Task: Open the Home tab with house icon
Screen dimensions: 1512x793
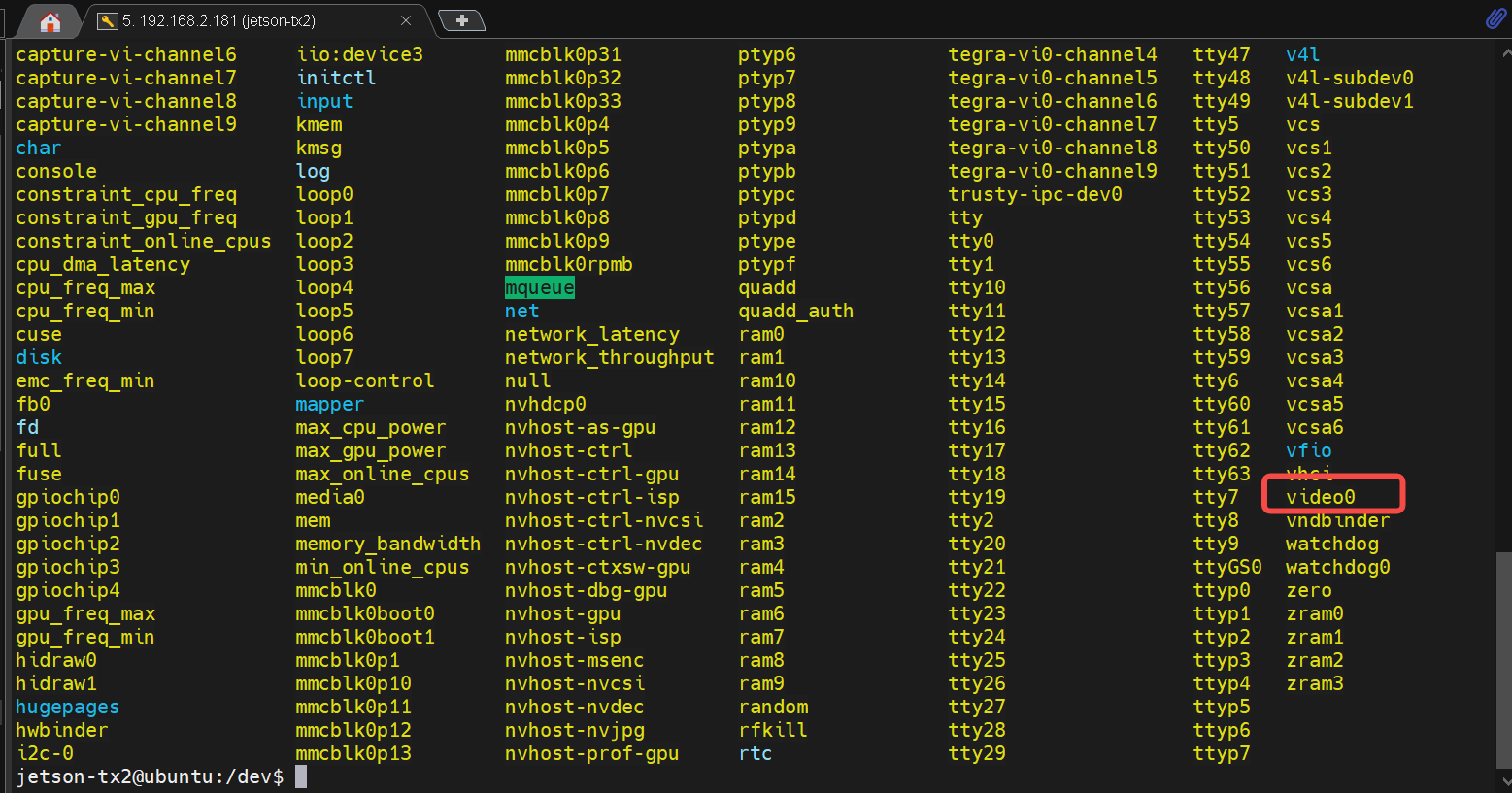Action: 50,20
